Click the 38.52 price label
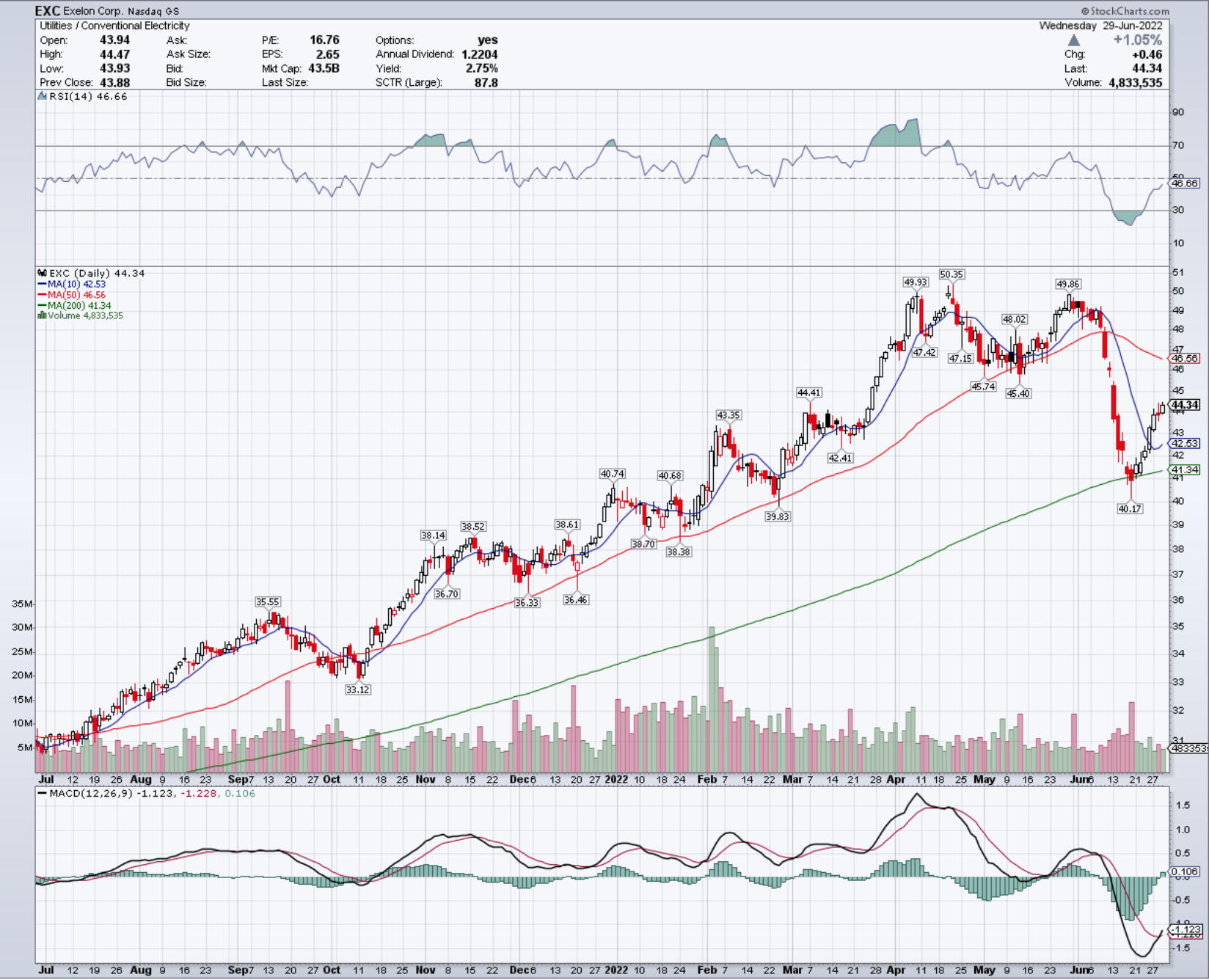The height and width of the screenshot is (980, 1209). click(473, 526)
